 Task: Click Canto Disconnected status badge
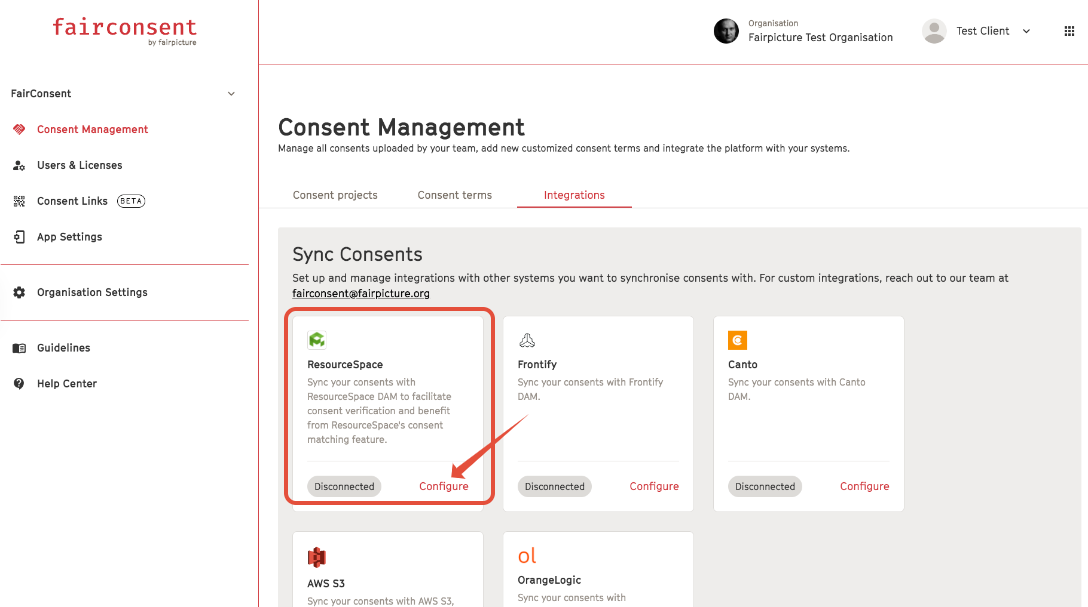click(x=765, y=486)
